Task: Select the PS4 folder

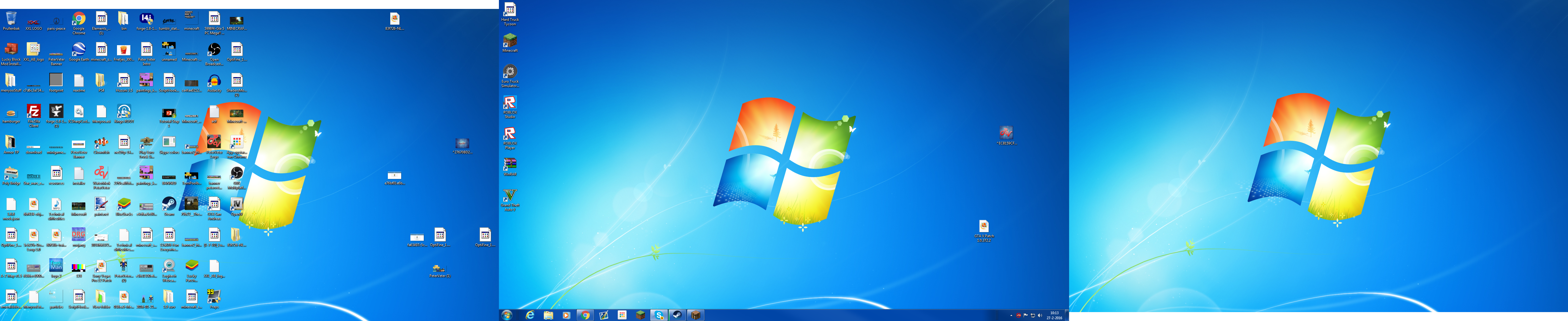Action: click(102, 84)
